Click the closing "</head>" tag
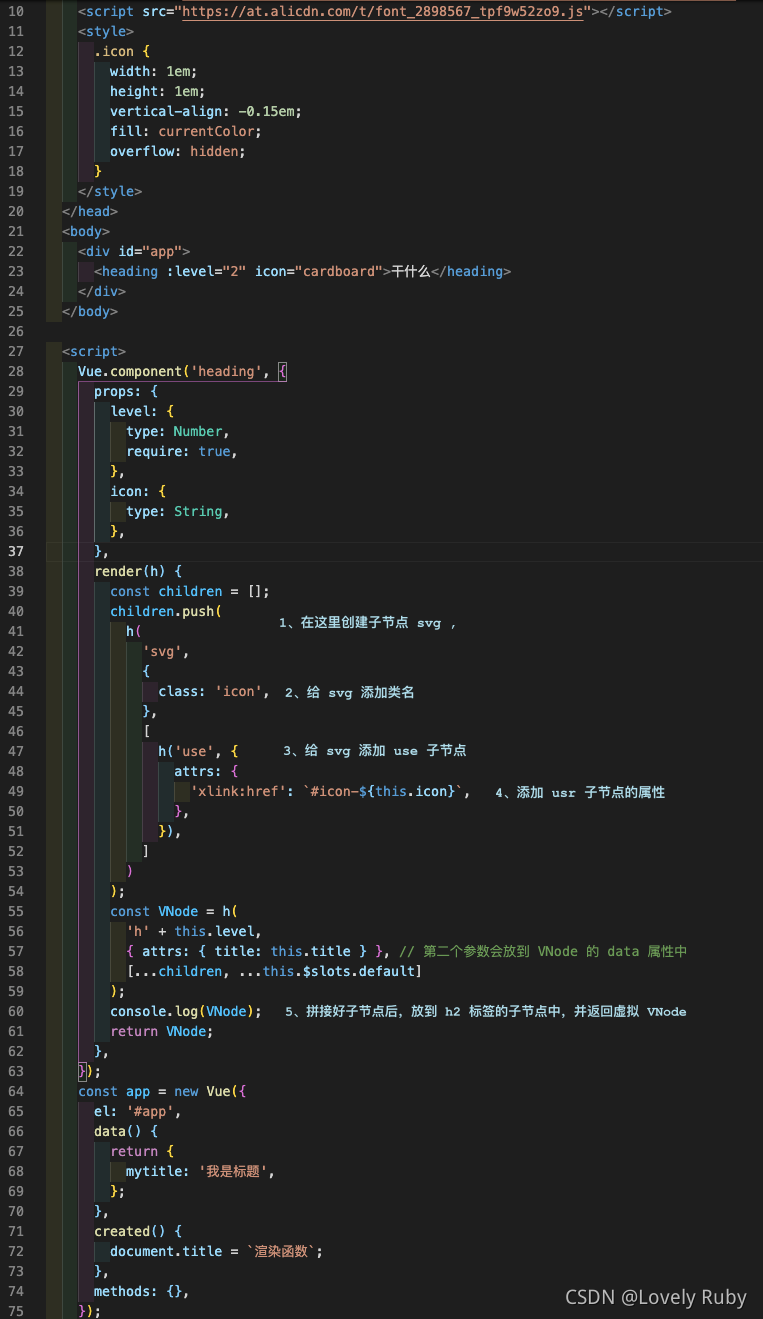Image resolution: width=763 pixels, height=1319 pixels. [x=90, y=211]
